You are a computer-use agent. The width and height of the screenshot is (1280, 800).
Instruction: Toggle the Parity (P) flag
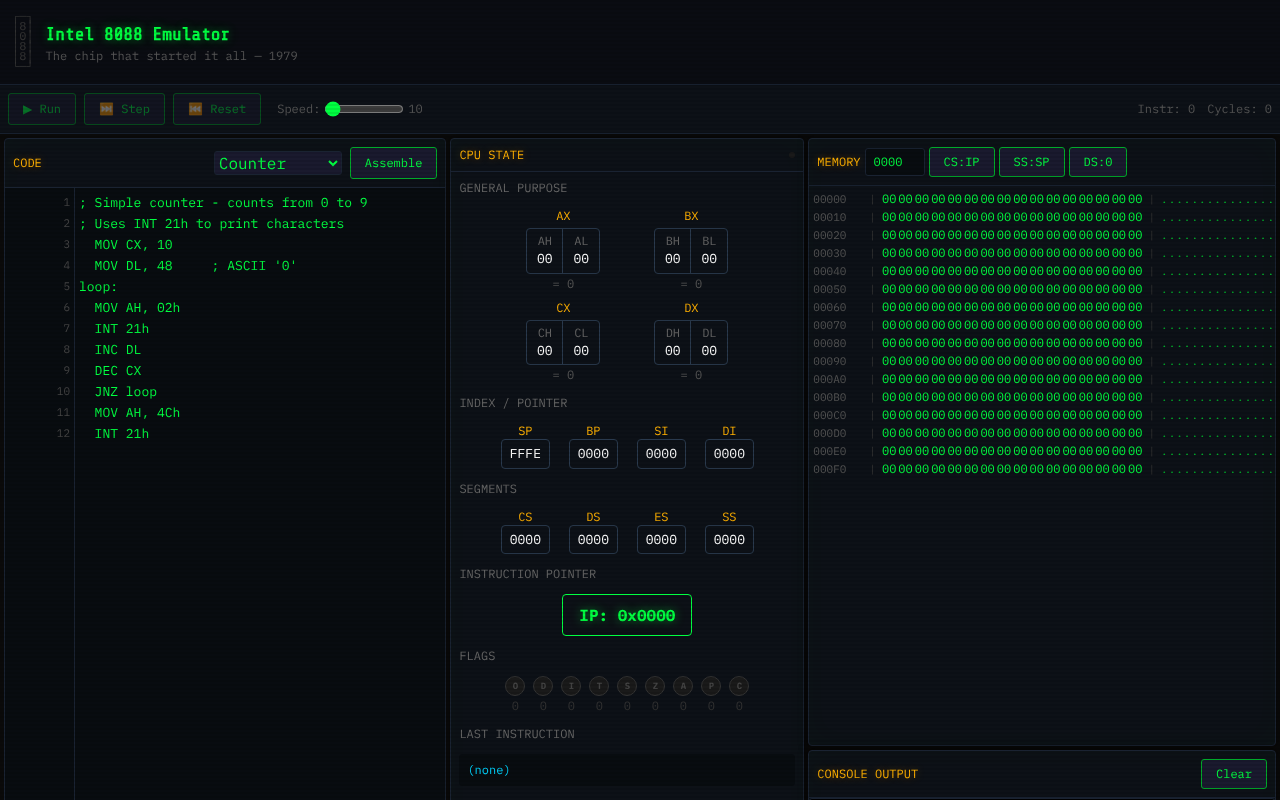tap(711, 686)
